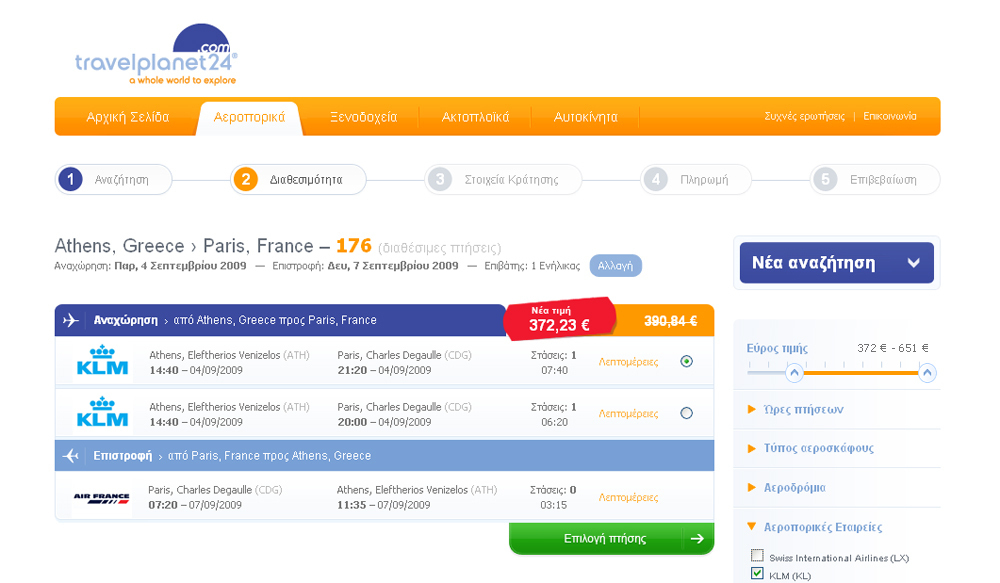Select the second KLM flight radio button

(x=686, y=413)
